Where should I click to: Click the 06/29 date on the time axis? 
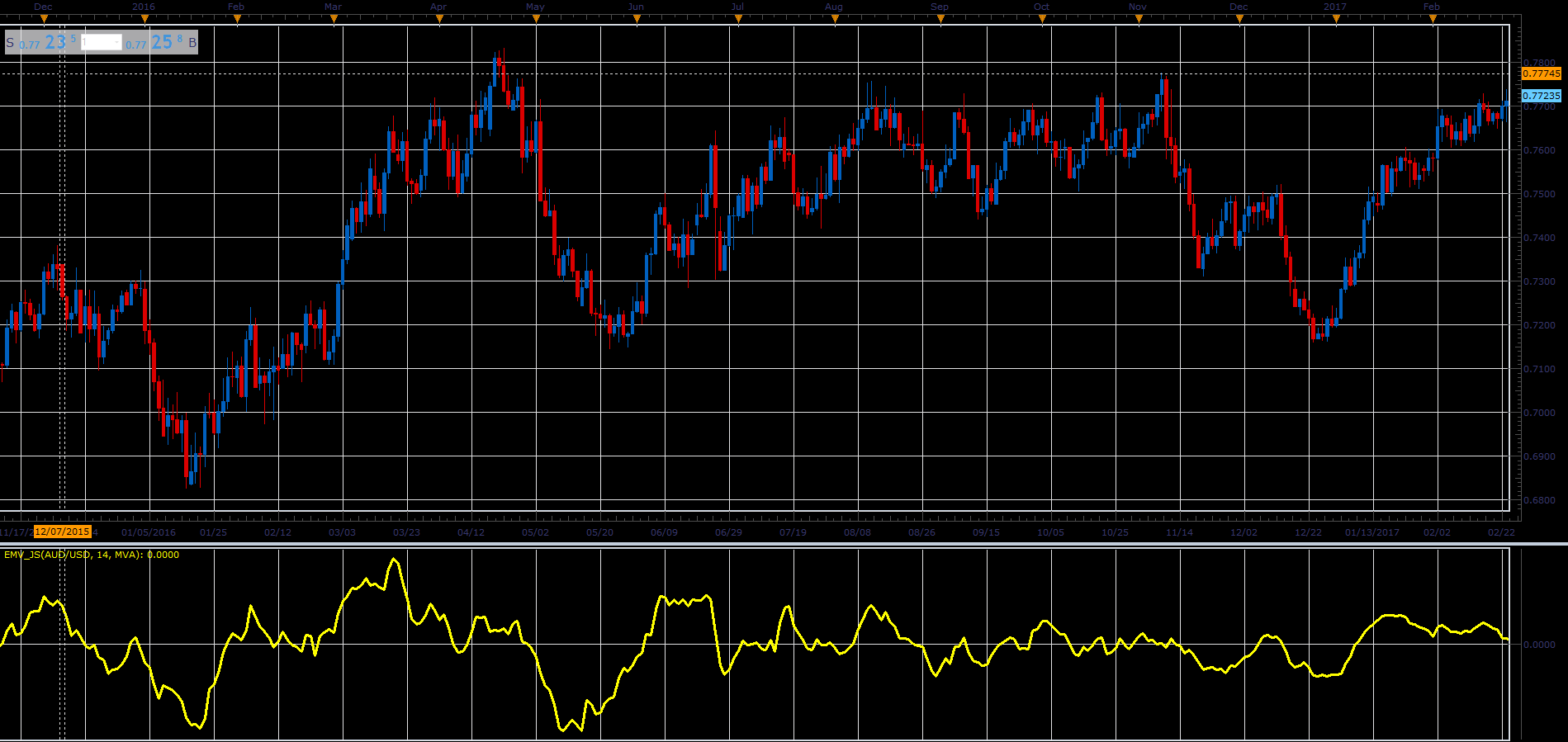click(728, 532)
